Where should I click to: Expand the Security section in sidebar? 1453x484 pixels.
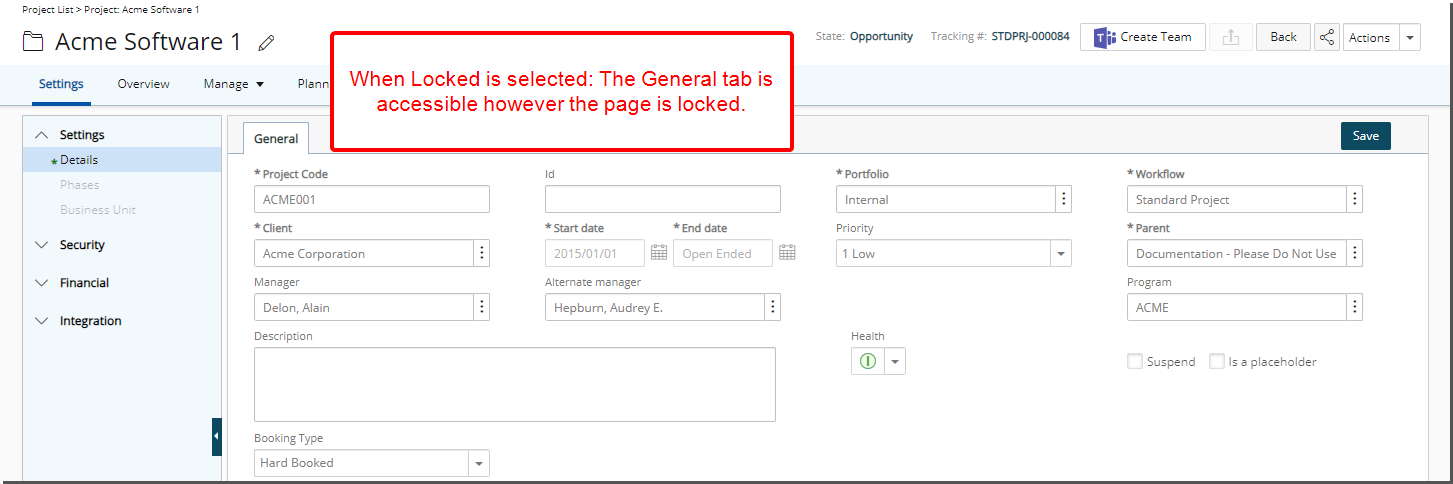82,245
